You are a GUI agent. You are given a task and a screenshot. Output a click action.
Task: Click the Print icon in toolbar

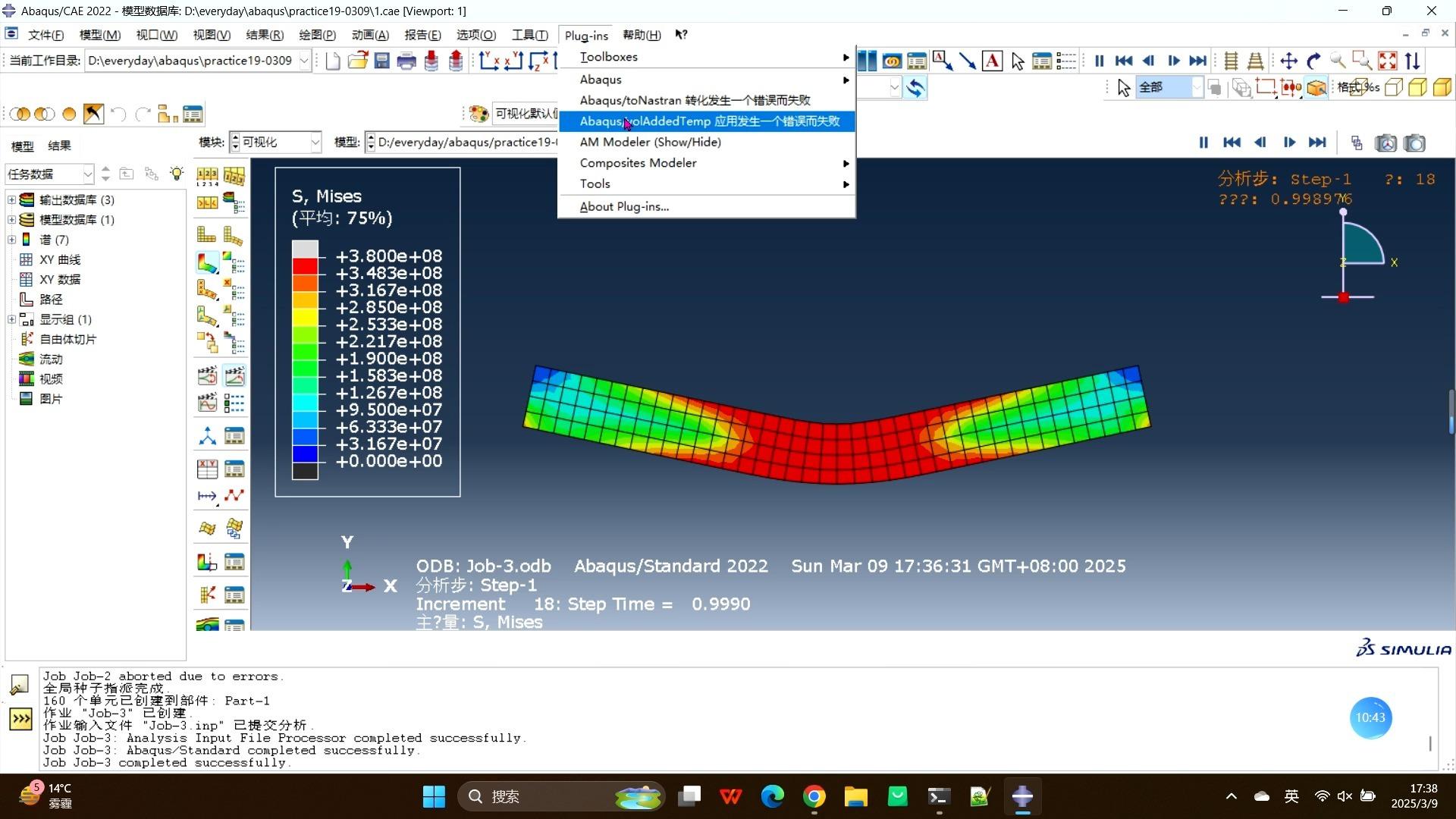click(x=406, y=61)
